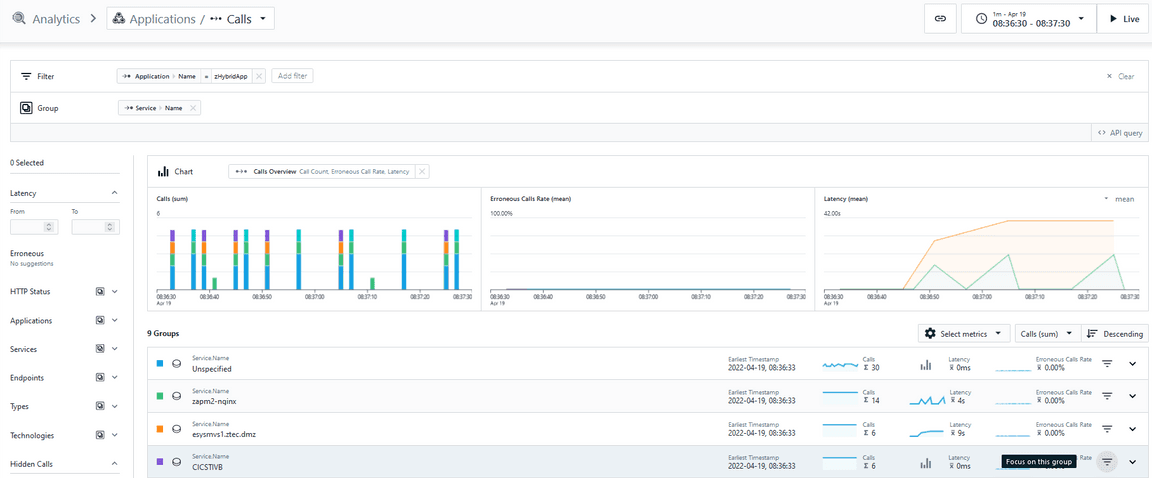Select the zapm2-nginx service name text
1152x478 pixels.
point(215,401)
